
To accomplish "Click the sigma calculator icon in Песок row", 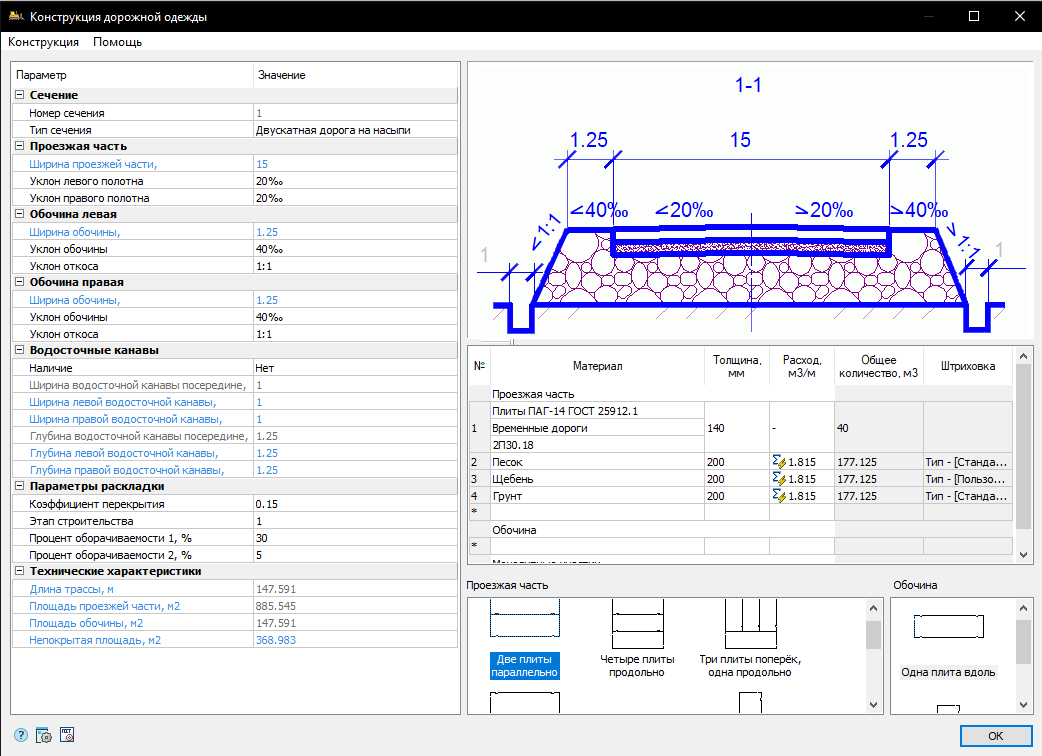I will click(779, 461).
